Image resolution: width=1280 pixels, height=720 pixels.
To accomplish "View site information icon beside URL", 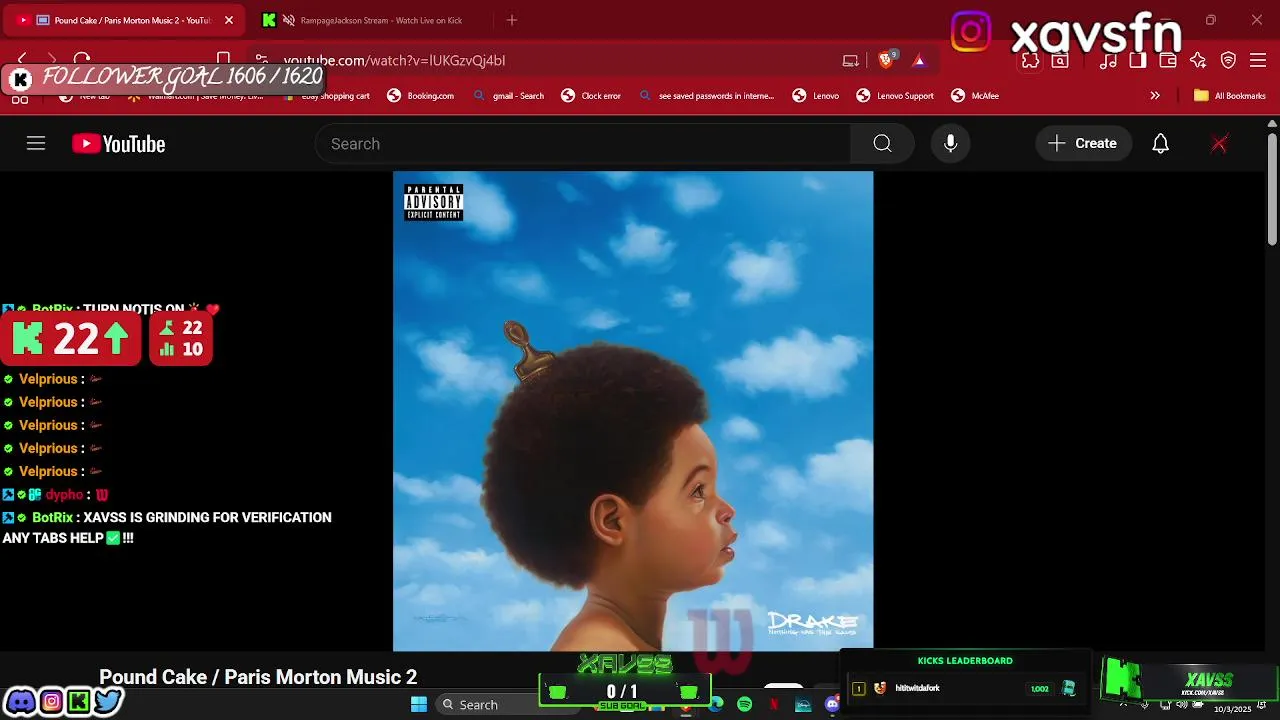I will click(x=262, y=60).
